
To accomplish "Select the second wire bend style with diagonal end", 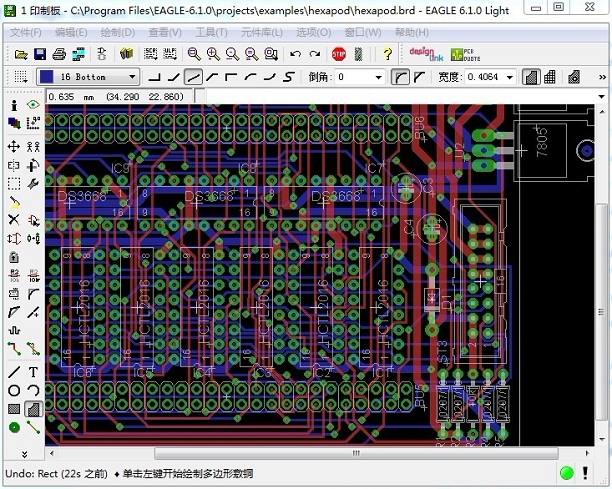I will point(174,77).
